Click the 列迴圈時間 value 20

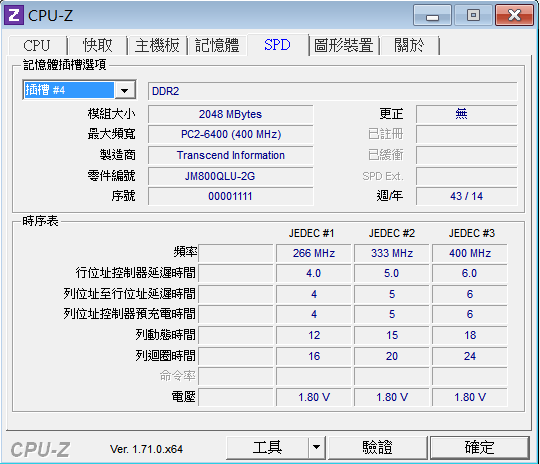click(x=392, y=356)
